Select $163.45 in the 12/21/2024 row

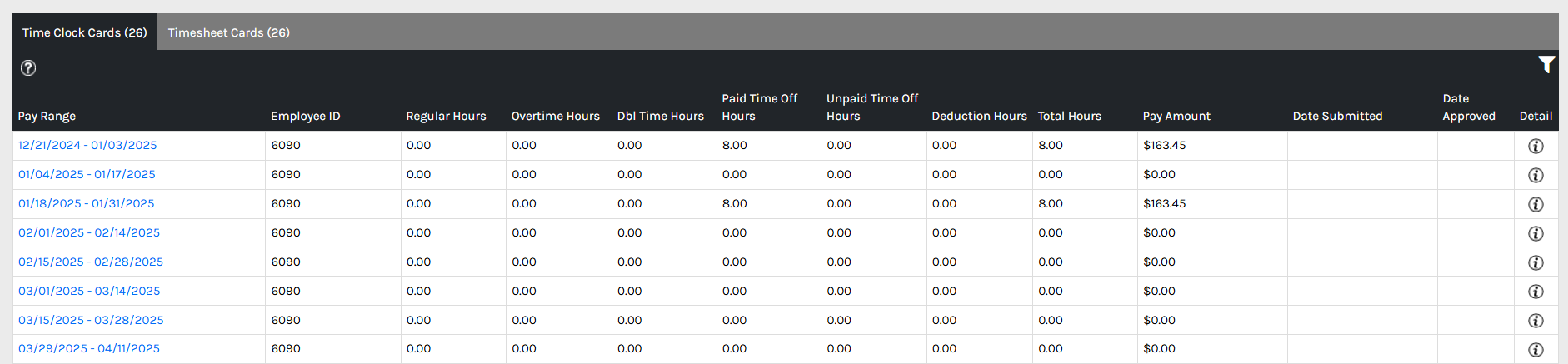coord(1165,145)
